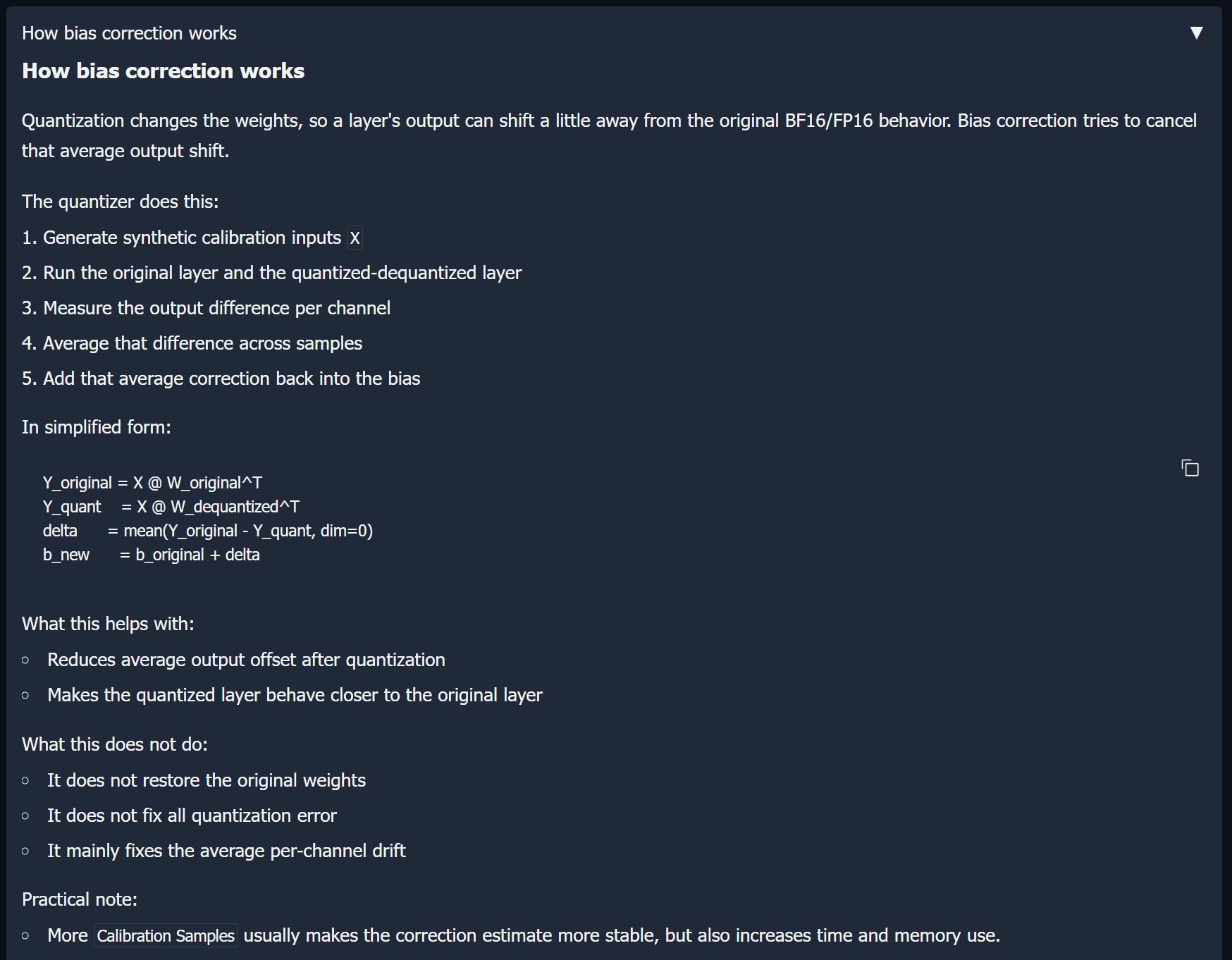Collapse the How bias correction works section
Viewport: 1232px width, 960px height.
[1196, 33]
